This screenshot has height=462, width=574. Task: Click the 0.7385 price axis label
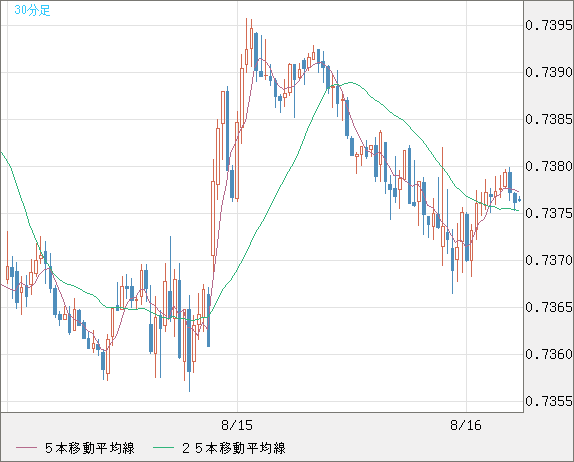pos(549,119)
